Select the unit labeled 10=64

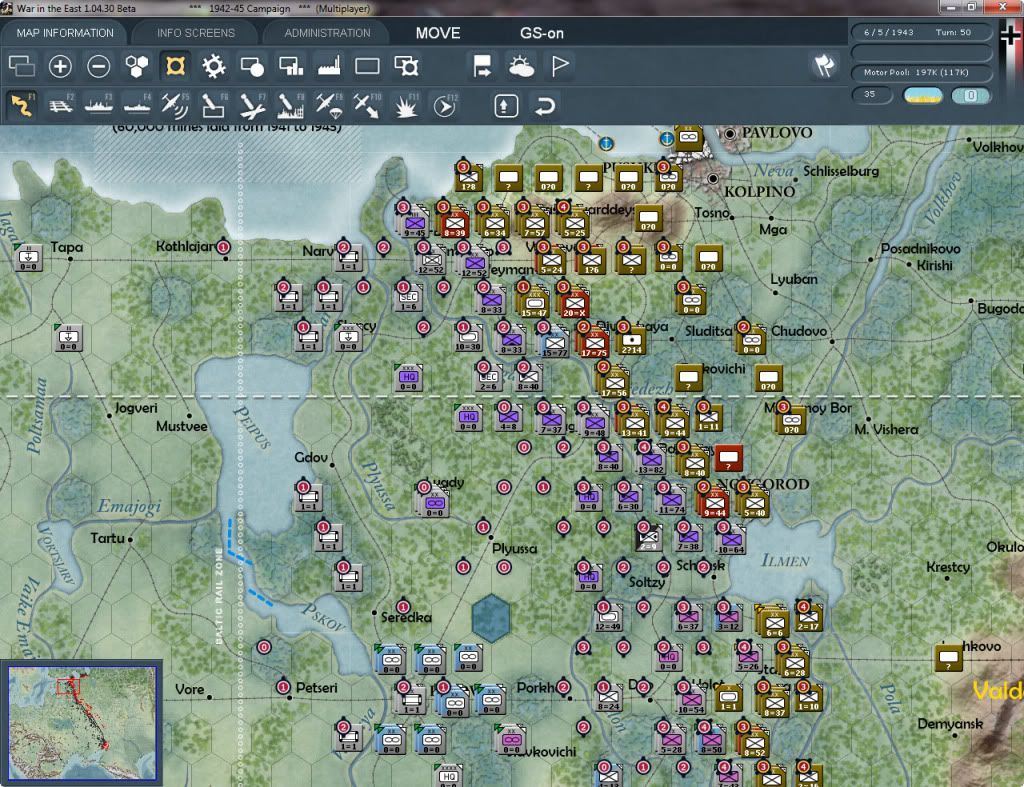(731, 541)
